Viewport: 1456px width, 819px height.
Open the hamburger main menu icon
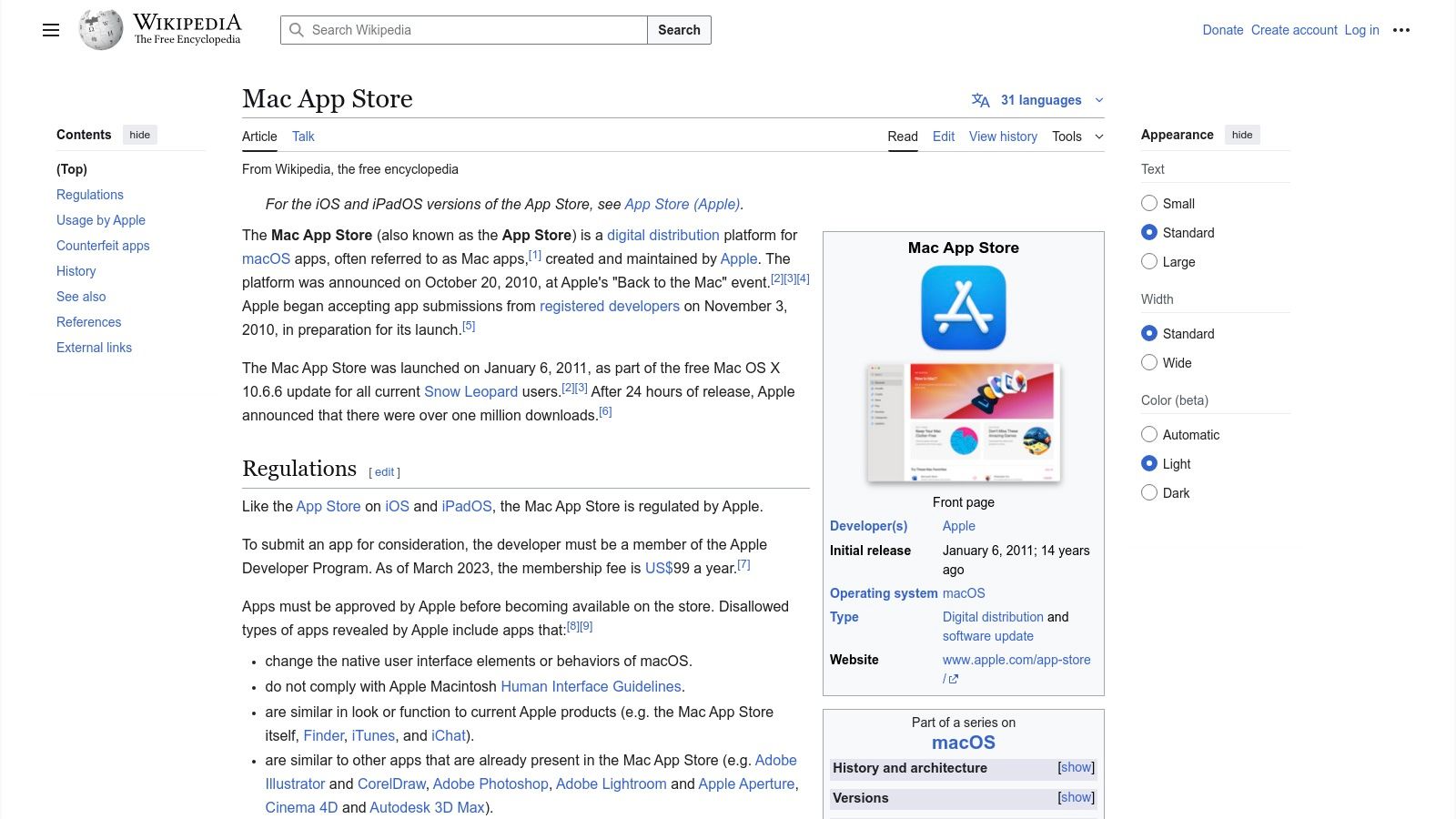[x=51, y=30]
